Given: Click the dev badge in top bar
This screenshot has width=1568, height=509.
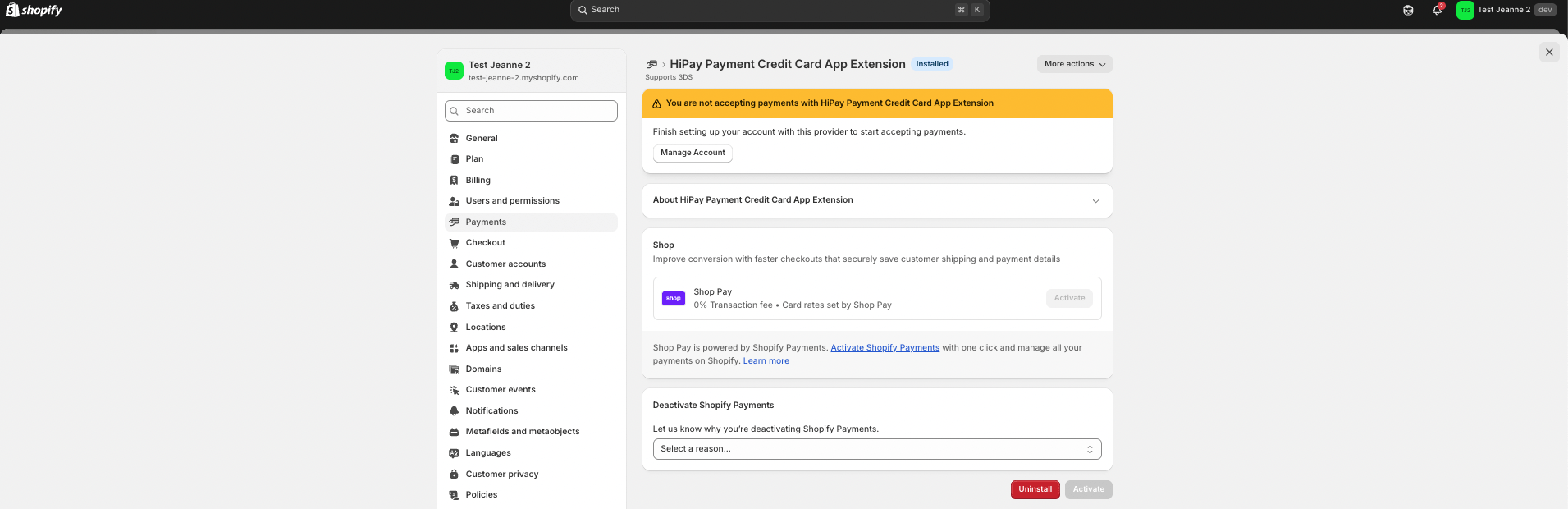Looking at the screenshot, I should tap(1545, 10).
